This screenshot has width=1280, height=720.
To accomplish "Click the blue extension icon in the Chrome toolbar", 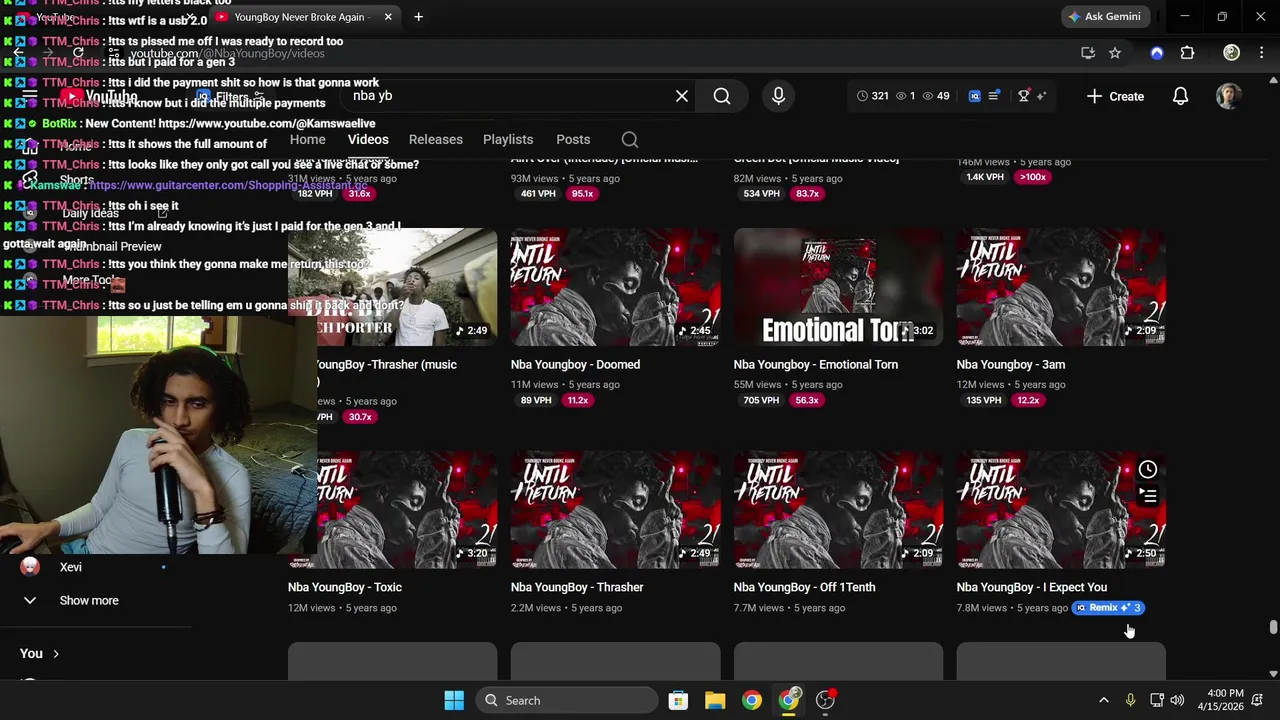I will point(1157,53).
